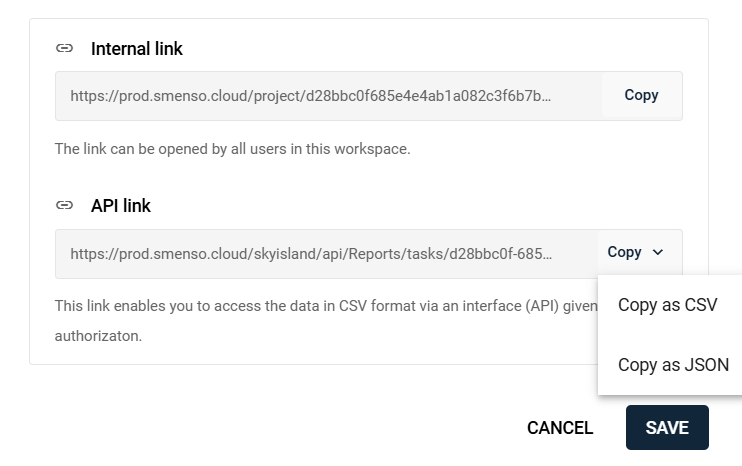The image size is (742, 466).
Task: Open the API link Copy dropdown
Action: (x=625, y=252)
